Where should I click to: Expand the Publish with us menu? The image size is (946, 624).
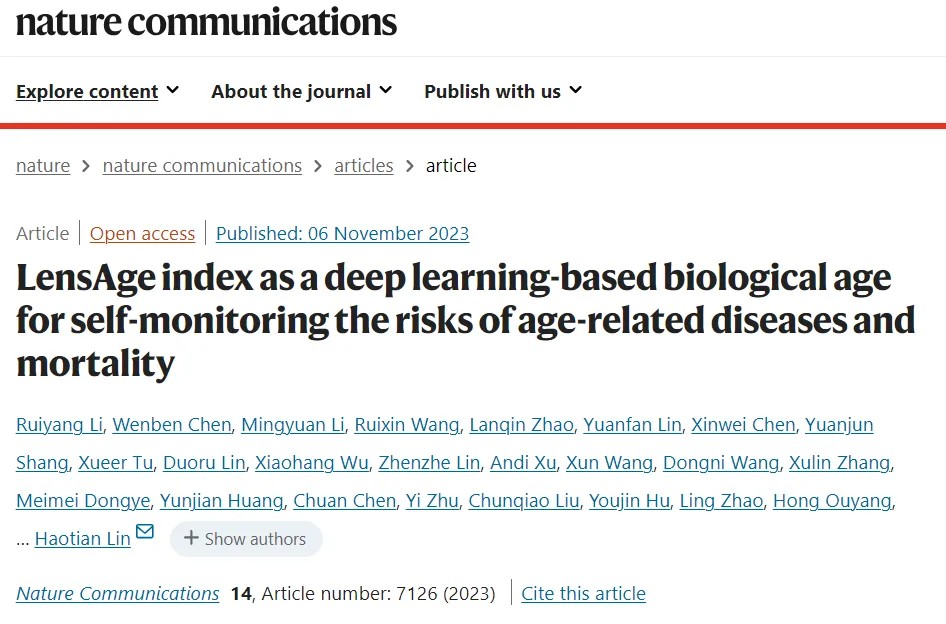point(503,91)
